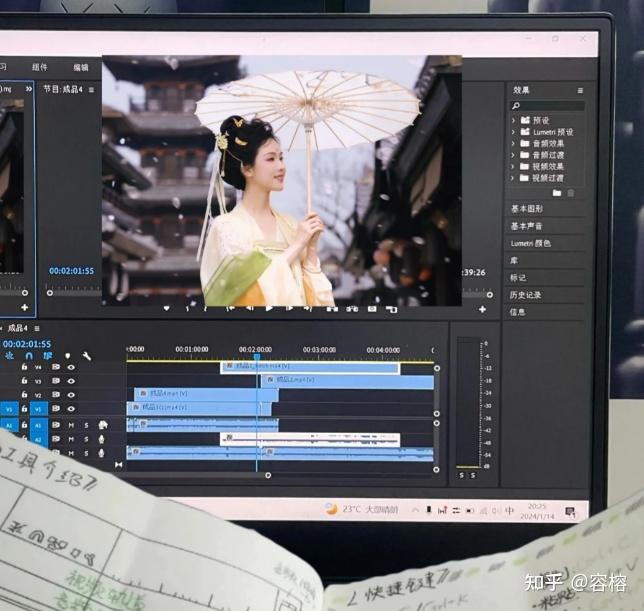Hide track V4 with its eye icon
The height and width of the screenshot is (611, 644).
[x=71, y=367]
